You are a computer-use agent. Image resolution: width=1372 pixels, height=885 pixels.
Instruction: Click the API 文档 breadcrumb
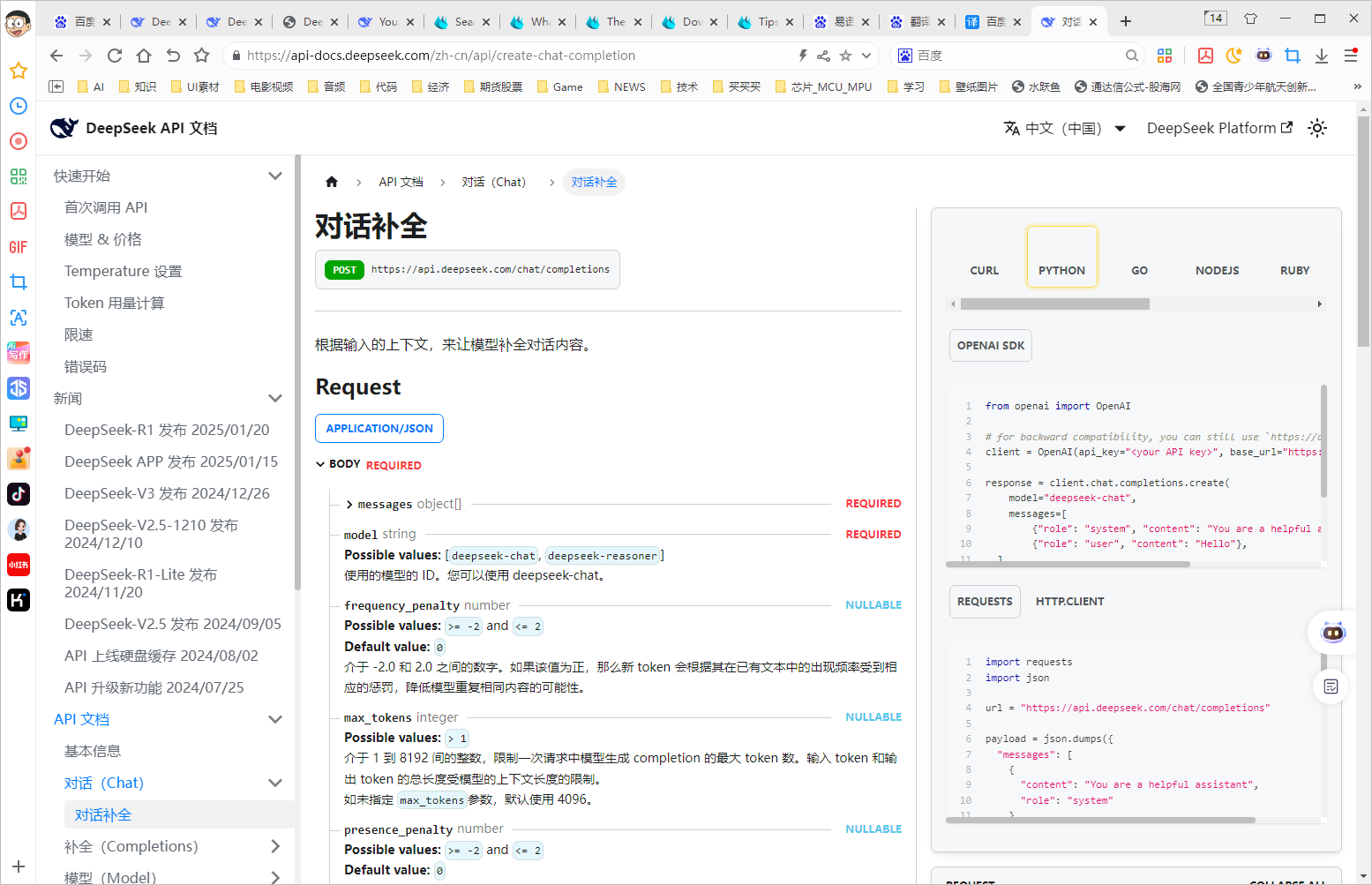coord(401,182)
